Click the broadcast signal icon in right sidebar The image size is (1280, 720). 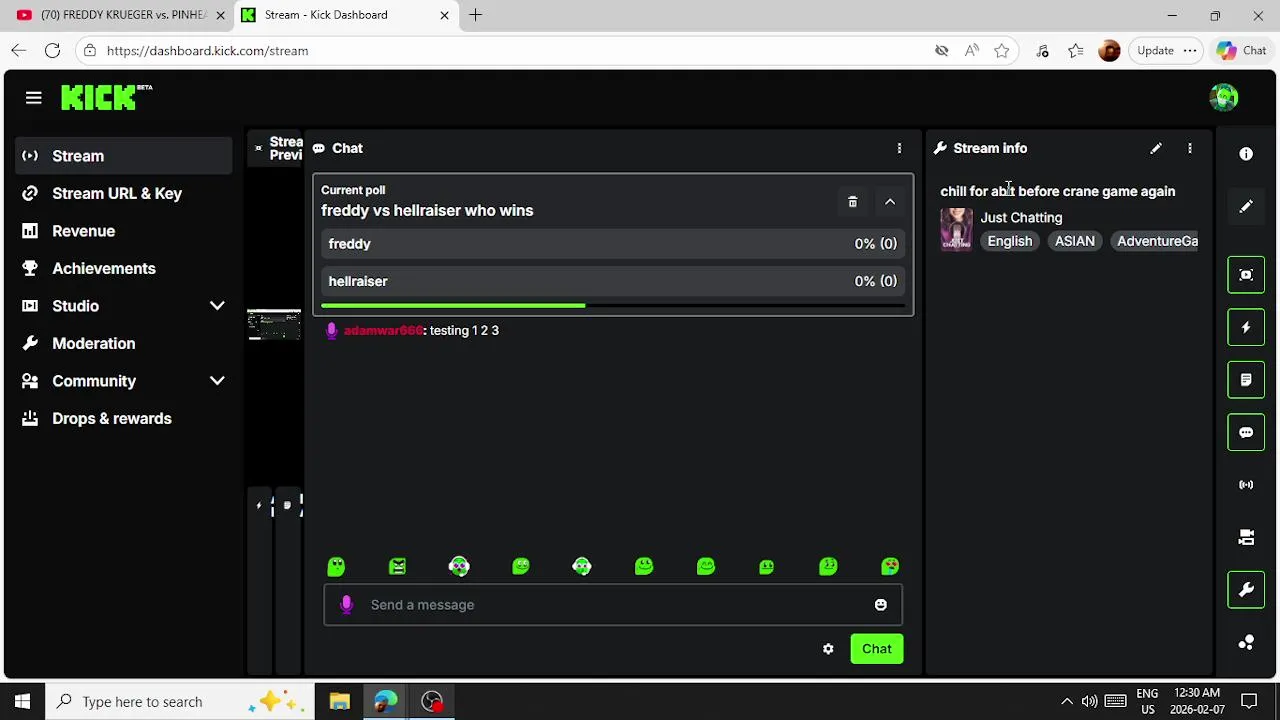(1246, 485)
